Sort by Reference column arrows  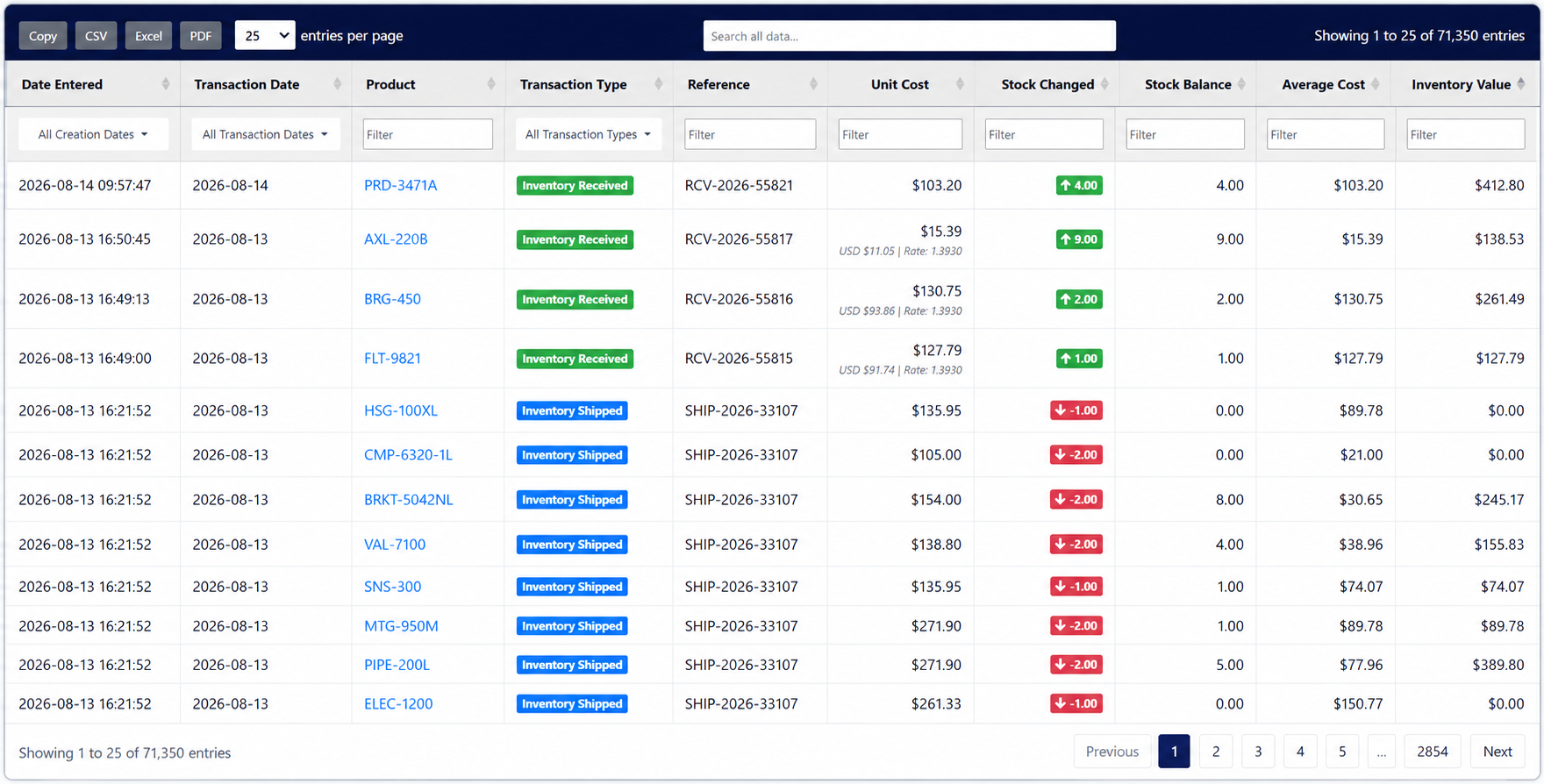pos(813,84)
